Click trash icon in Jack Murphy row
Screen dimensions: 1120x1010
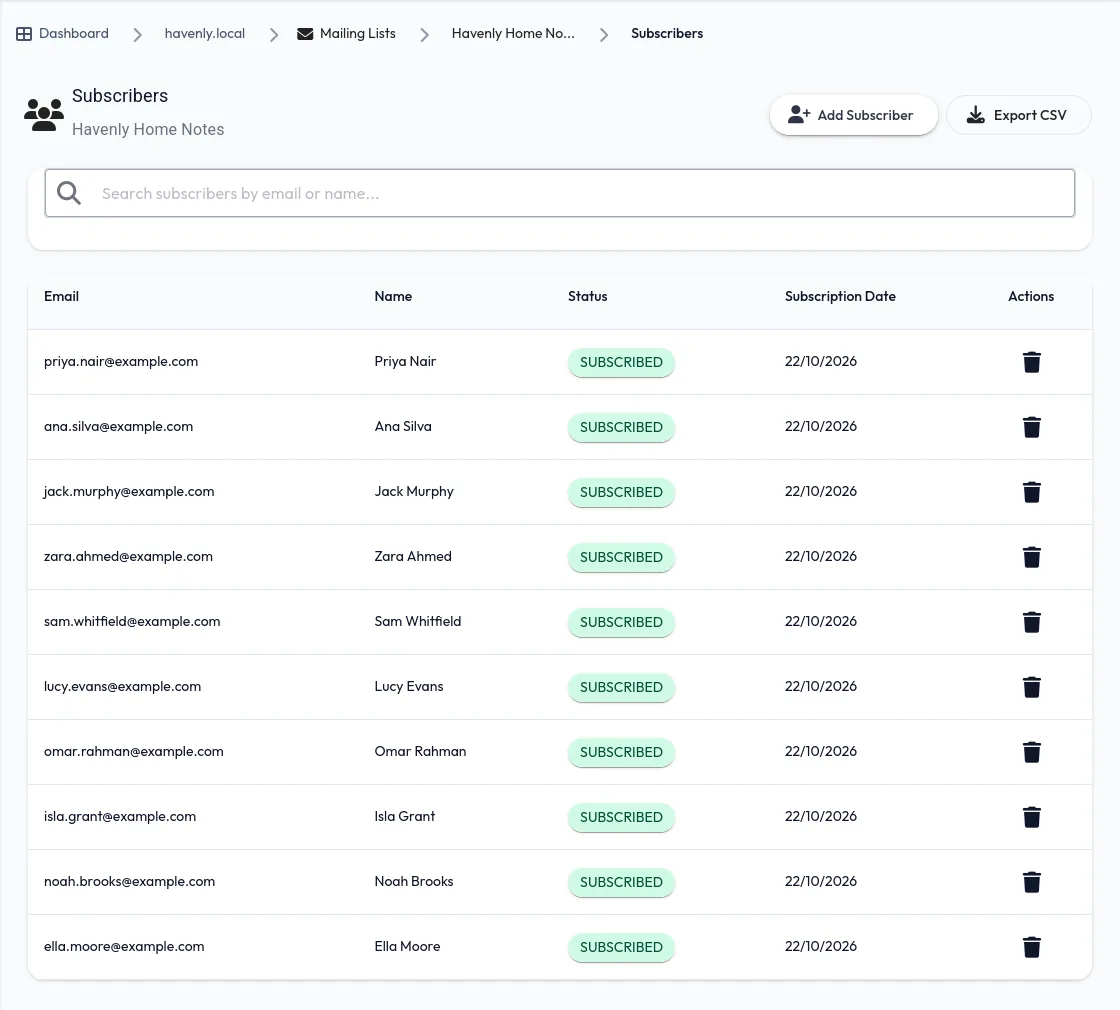pos(1031,492)
